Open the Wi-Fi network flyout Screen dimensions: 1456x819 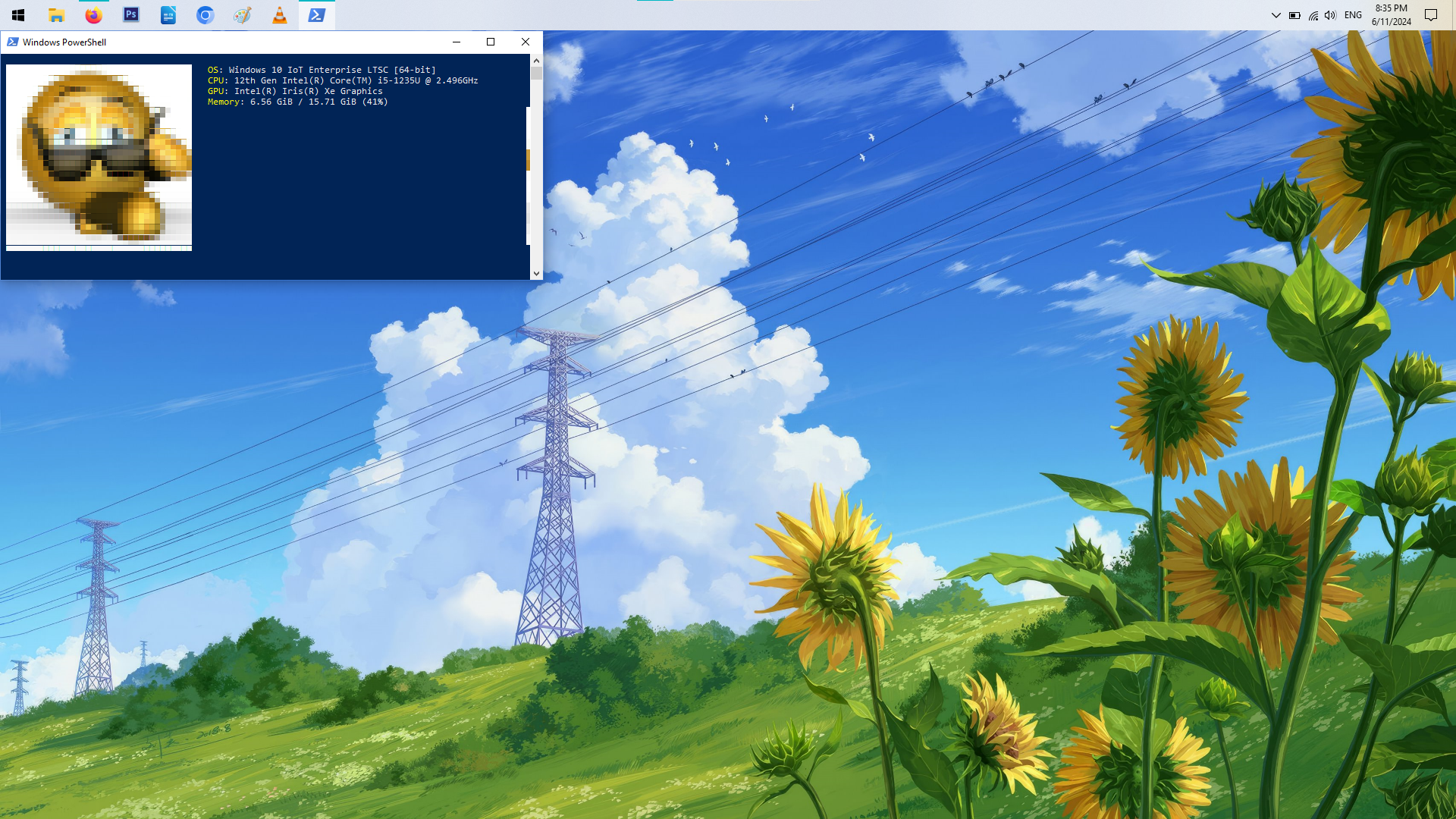click(x=1313, y=15)
